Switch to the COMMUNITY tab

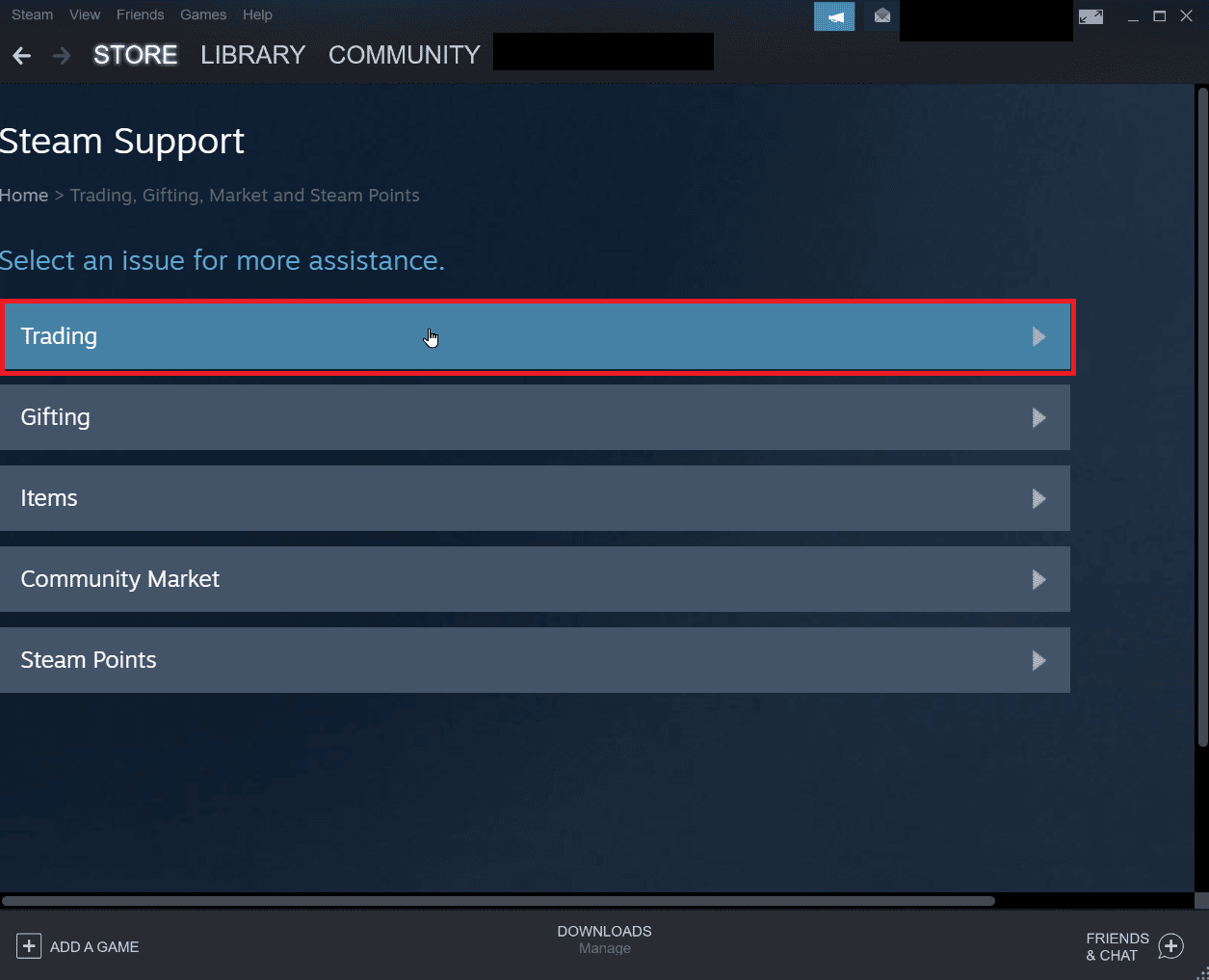(x=403, y=55)
